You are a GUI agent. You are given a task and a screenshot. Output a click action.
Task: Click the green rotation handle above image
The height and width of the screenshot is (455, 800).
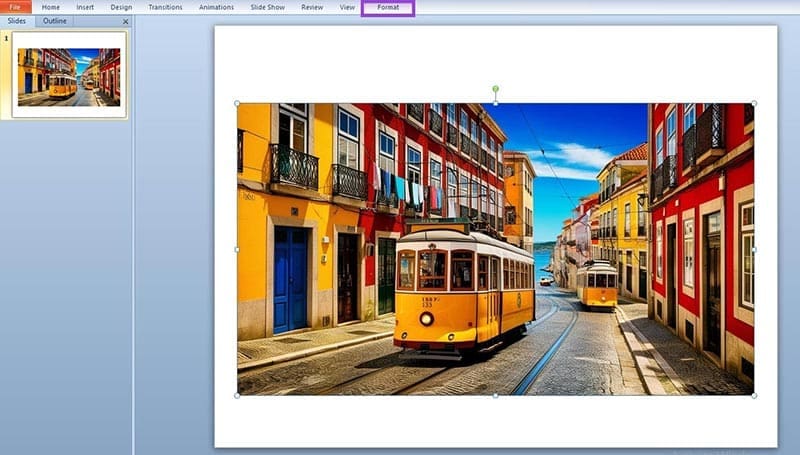click(495, 89)
